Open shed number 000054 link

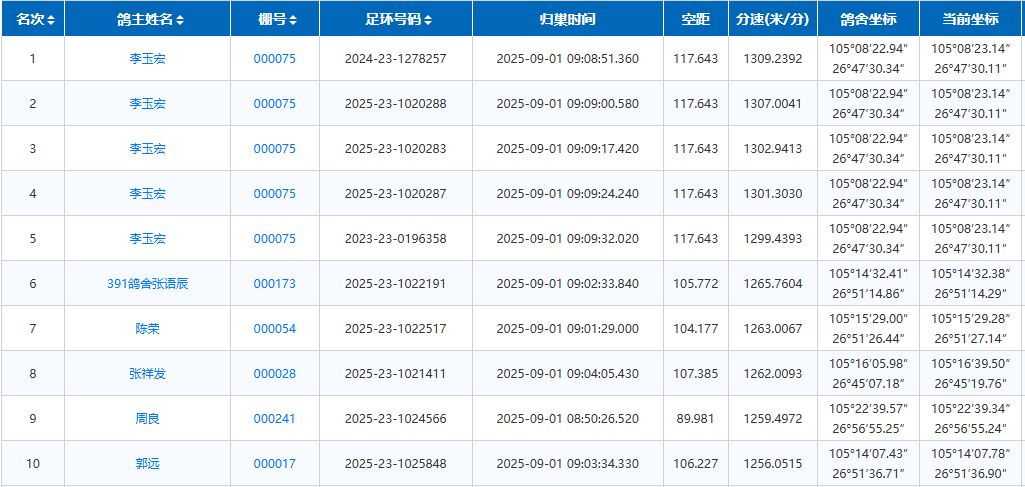[274, 329]
